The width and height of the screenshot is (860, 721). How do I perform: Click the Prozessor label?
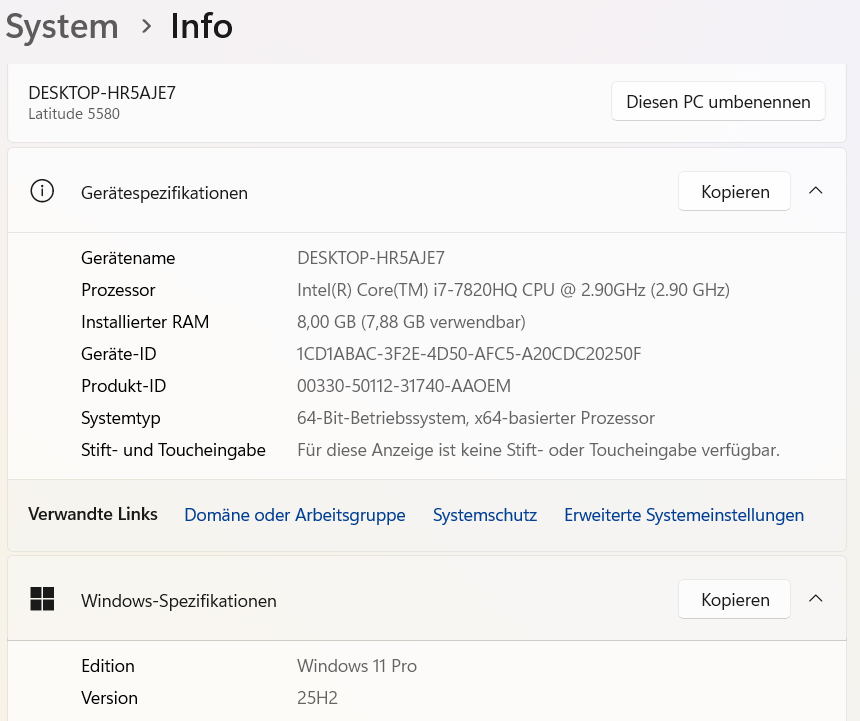tap(118, 289)
